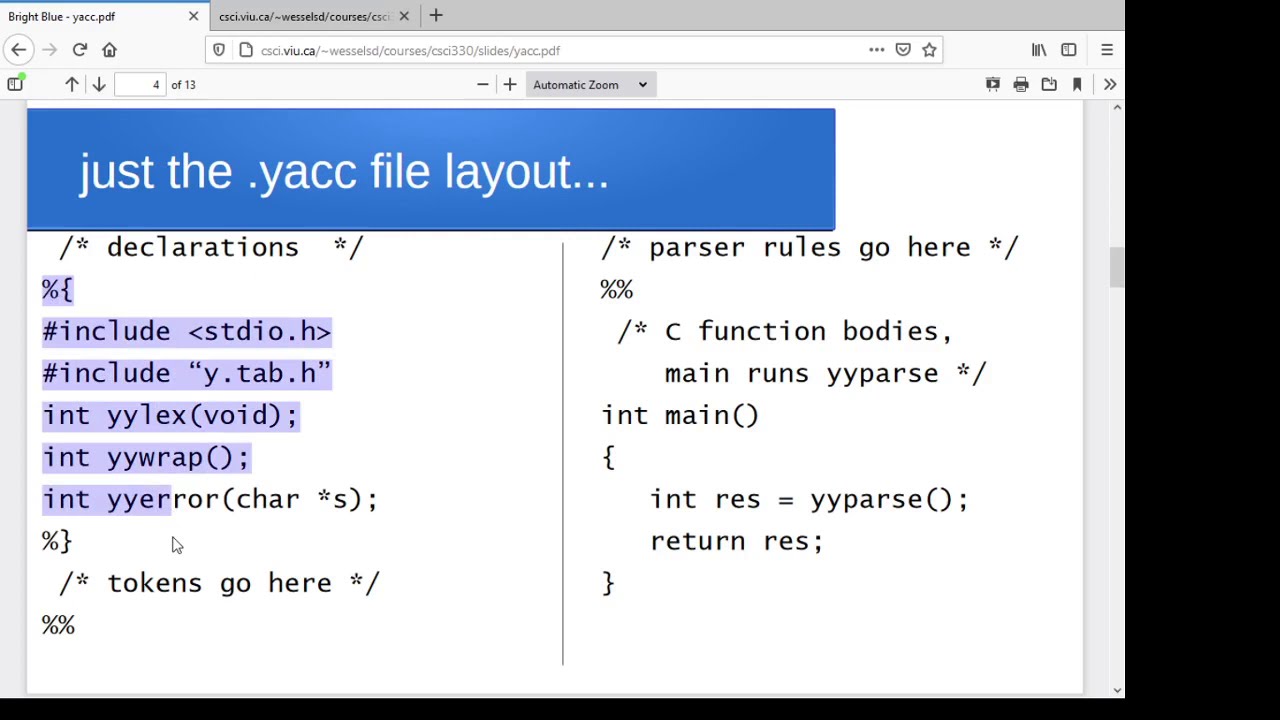Download the PDF file
Viewport: 1280px width, 720px height.
(x=1049, y=85)
